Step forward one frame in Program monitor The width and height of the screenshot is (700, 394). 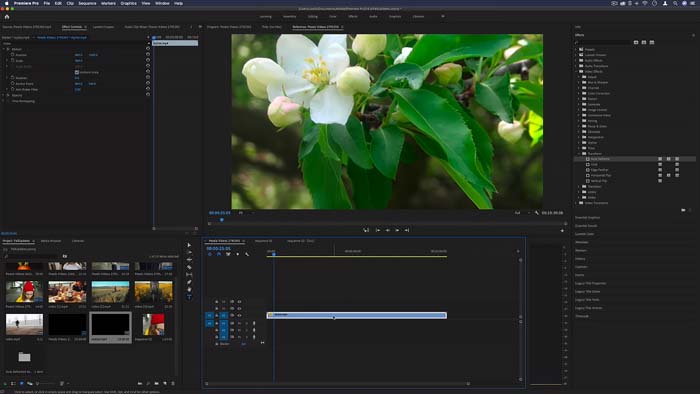coord(397,230)
